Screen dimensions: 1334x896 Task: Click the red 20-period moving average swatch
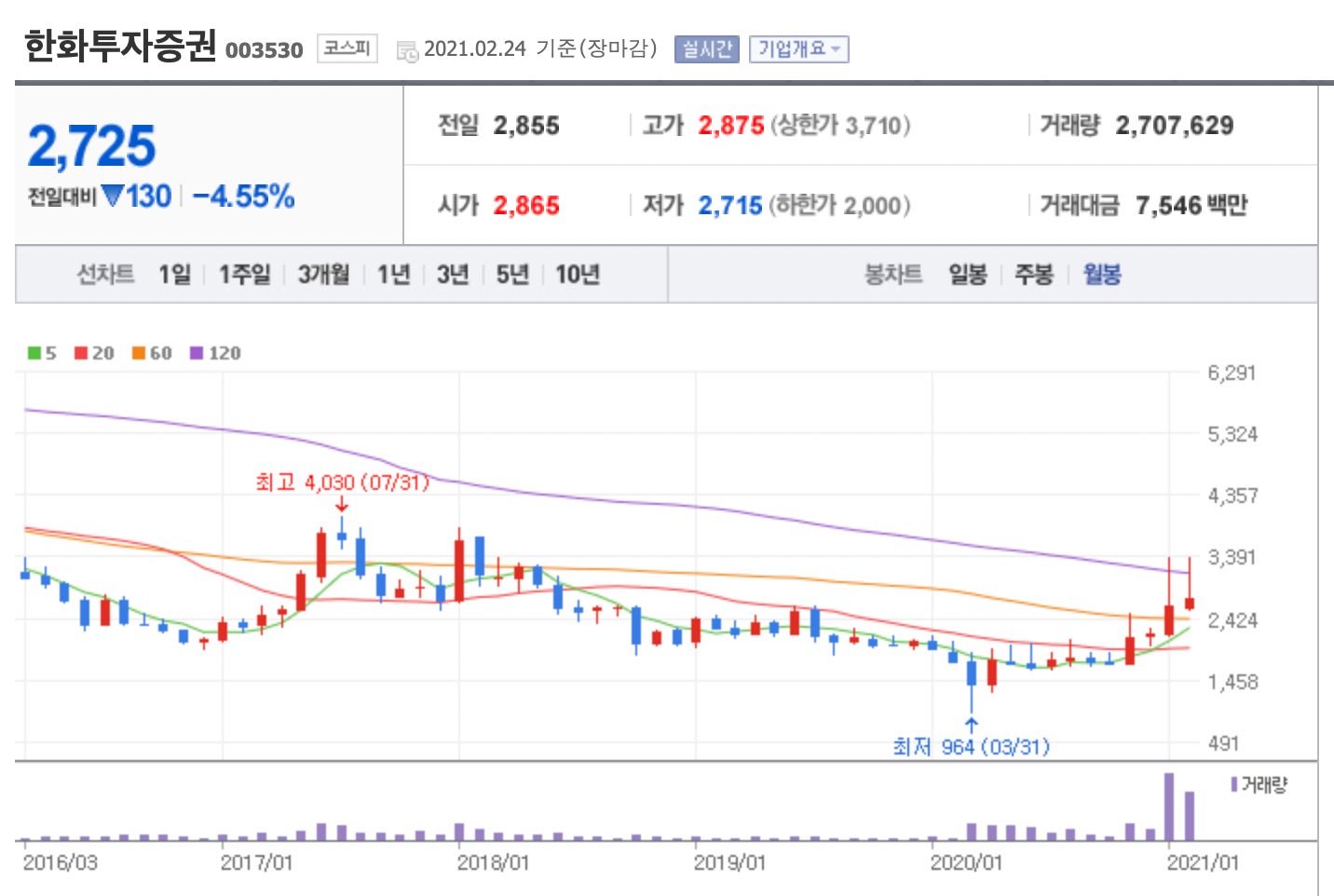pos(81,353)
